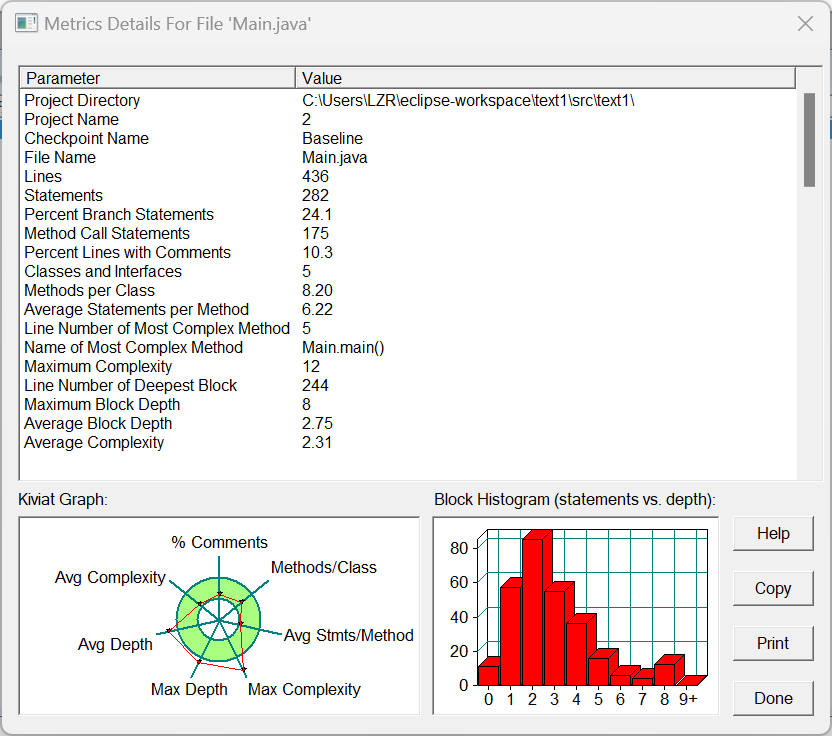Print the metrics report
Viewport: 832px width, 736px height.
click(773, 644)
